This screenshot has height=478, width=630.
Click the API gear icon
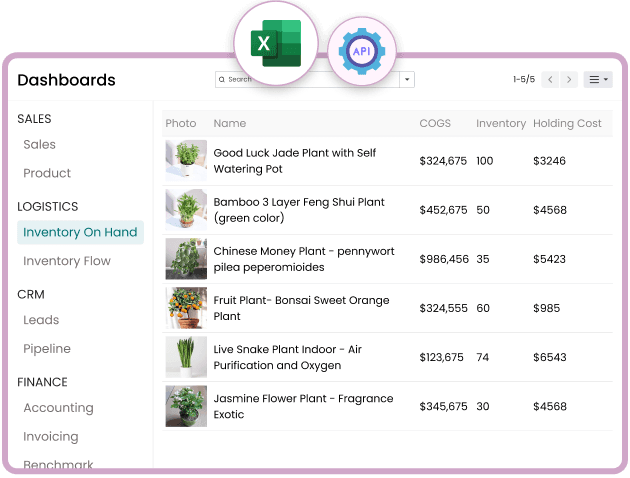pos(361,48)
